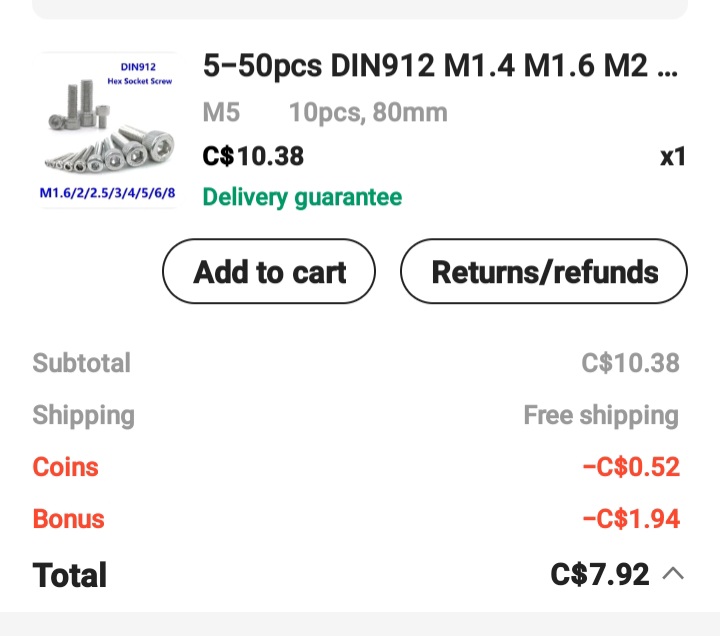This screenshot has height=636, width=720.
Task: Click the Shipping row label
Action: 83,415
